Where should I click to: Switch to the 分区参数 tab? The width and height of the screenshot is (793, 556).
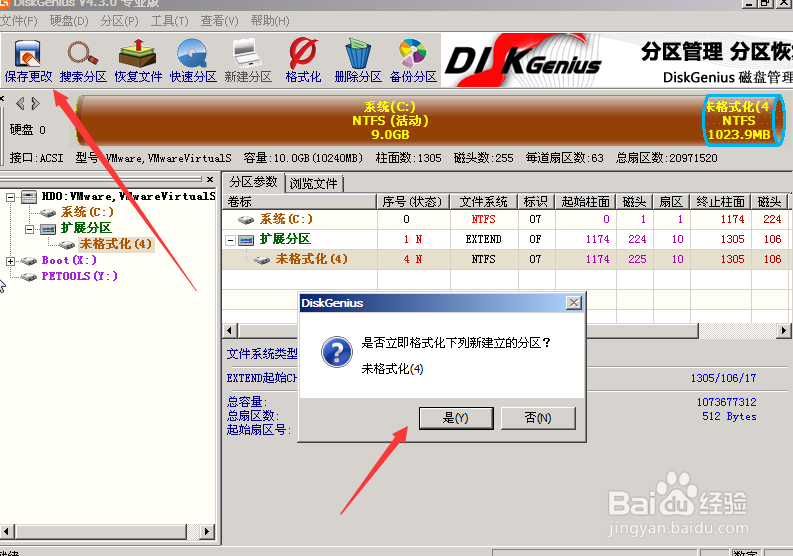tap(253, 182)
